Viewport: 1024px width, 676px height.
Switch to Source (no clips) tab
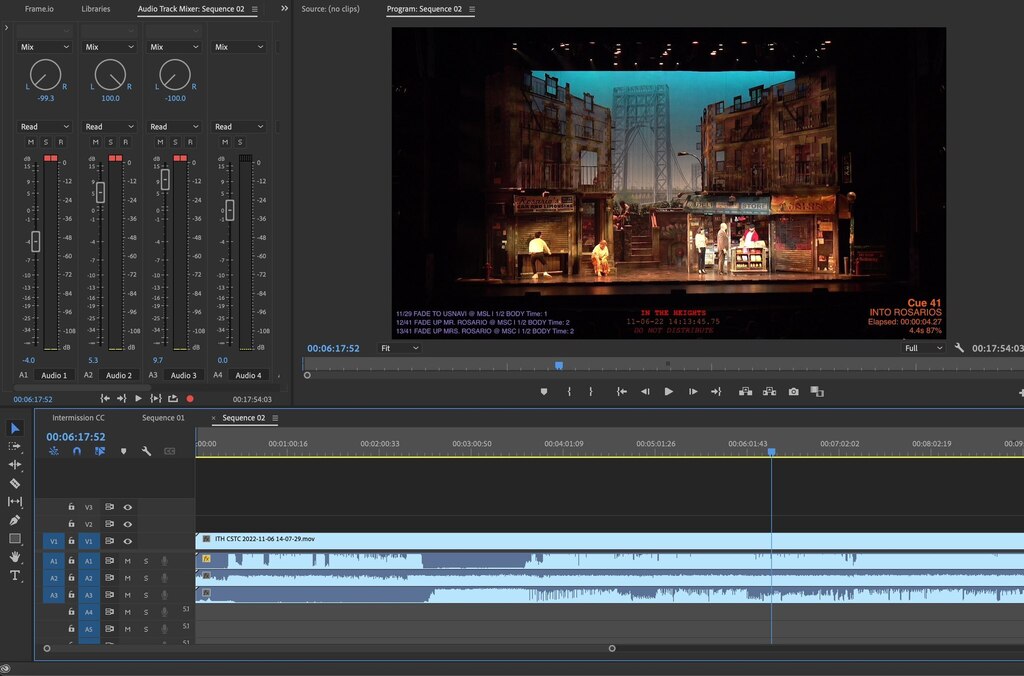pyautogui.click(x=330, y=9)
